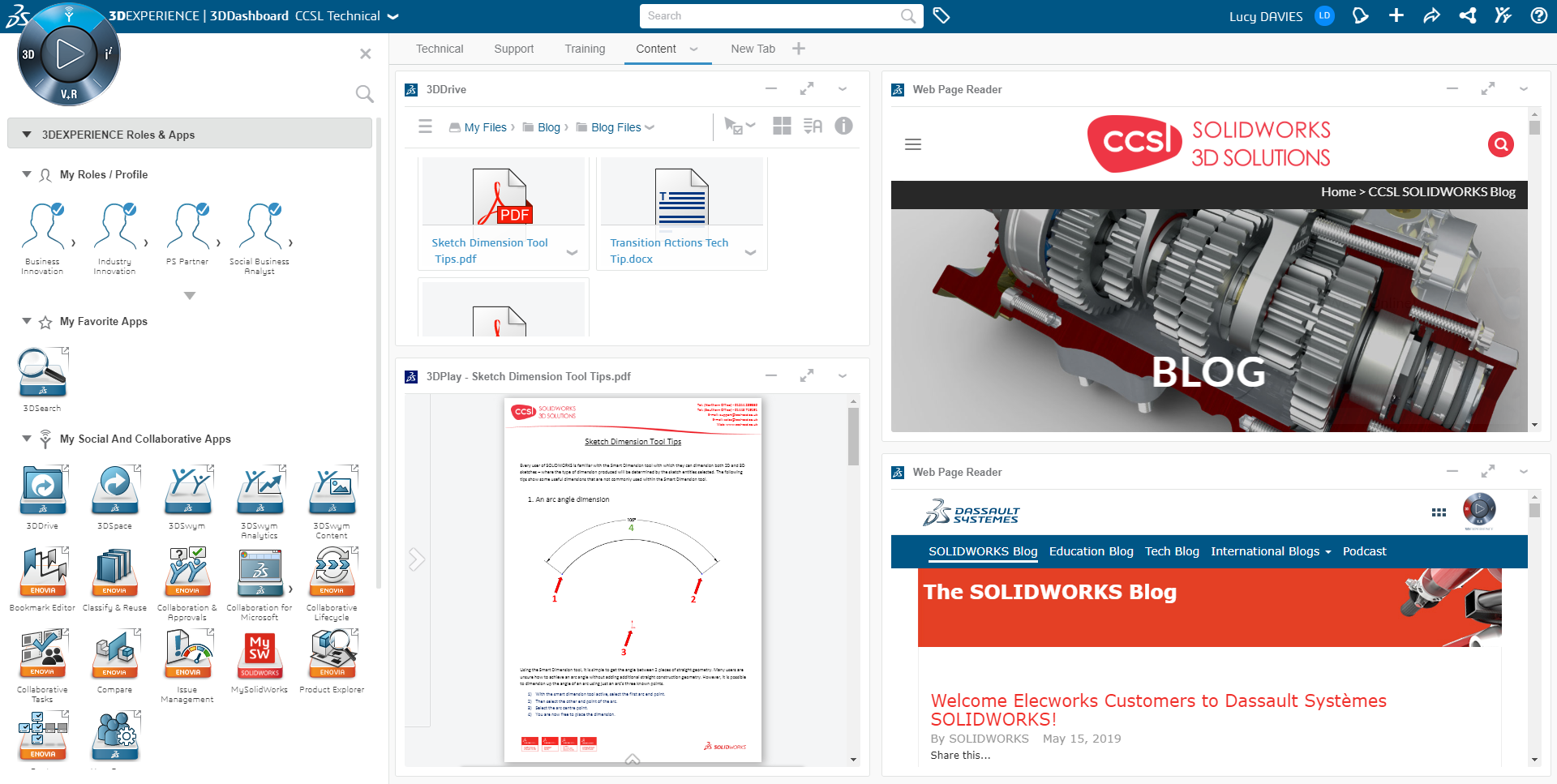Click the tag icon beside search bar

[941, 15]
